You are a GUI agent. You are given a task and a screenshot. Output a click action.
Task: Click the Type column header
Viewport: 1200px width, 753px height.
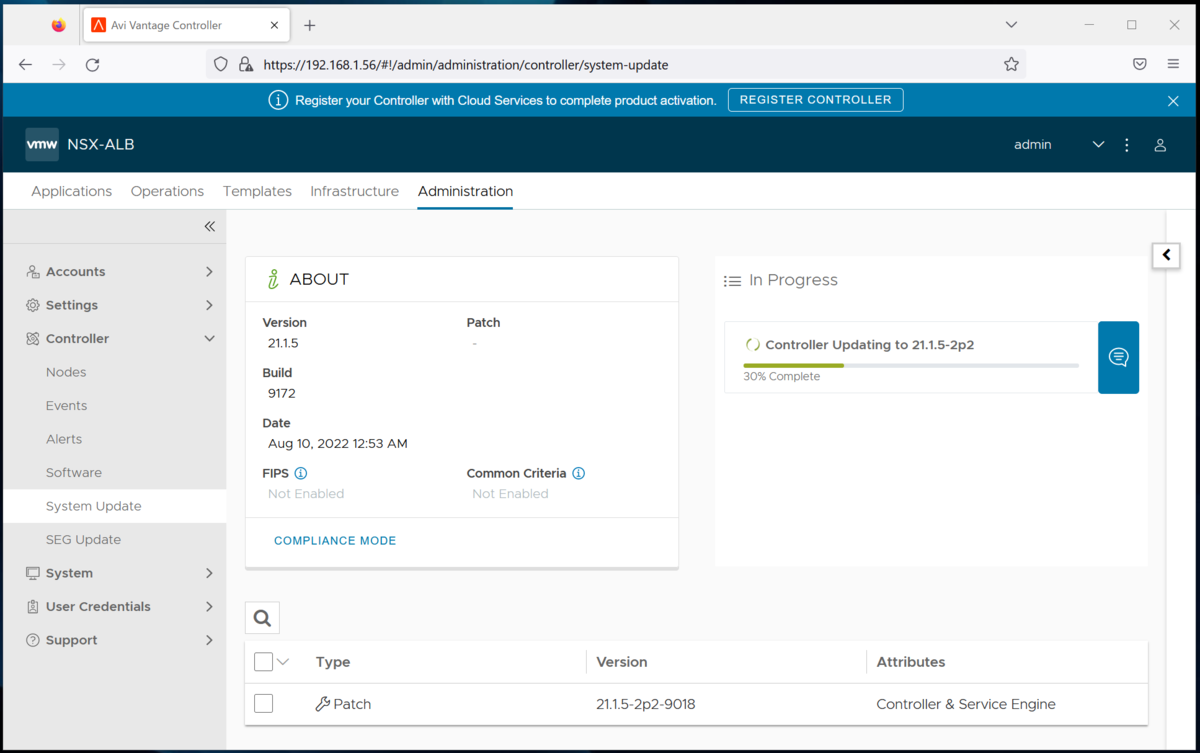click(x=333, y=662)
